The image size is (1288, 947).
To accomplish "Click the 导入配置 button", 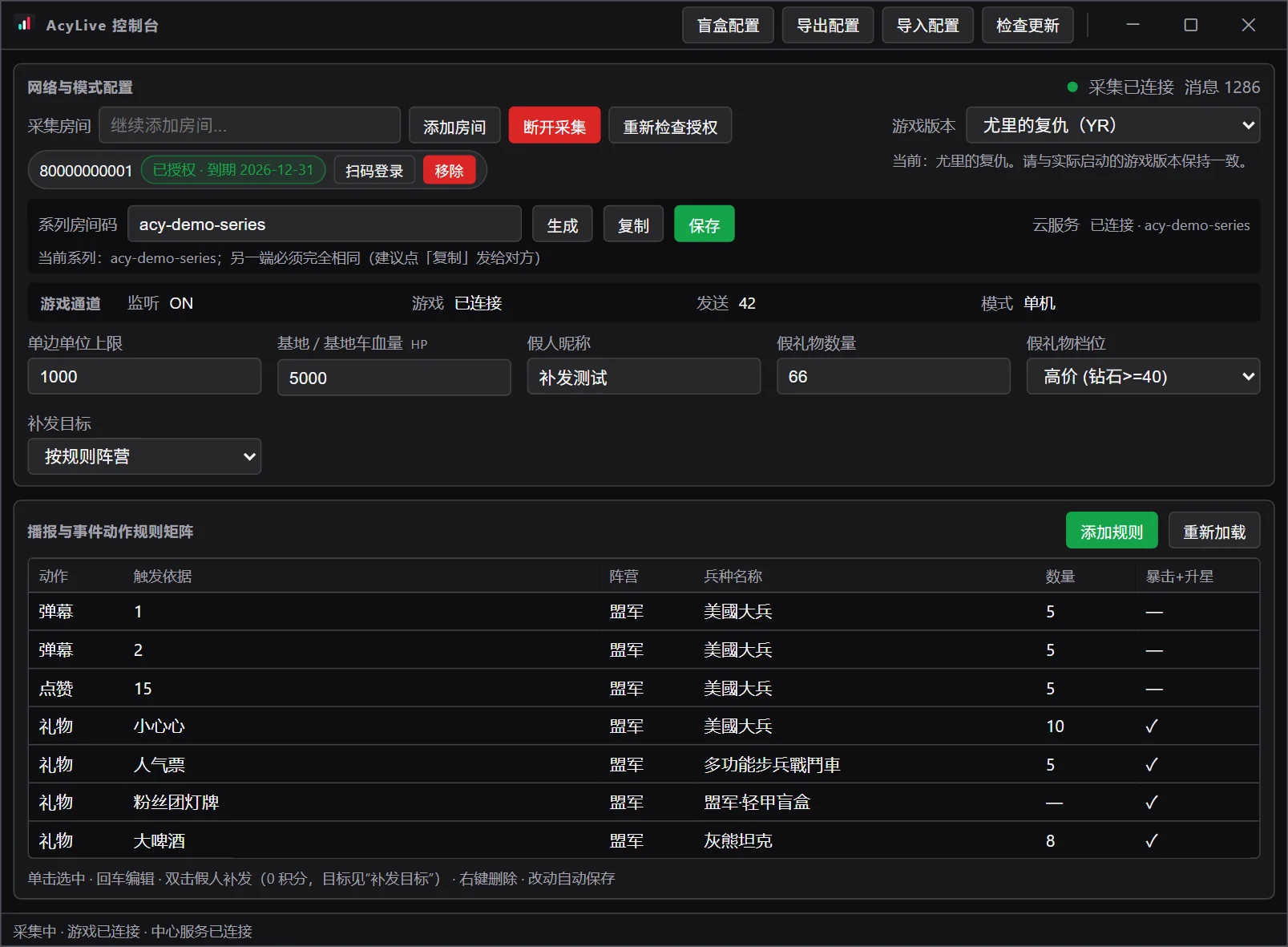I will pyautogui.click(x=927, y=25).
